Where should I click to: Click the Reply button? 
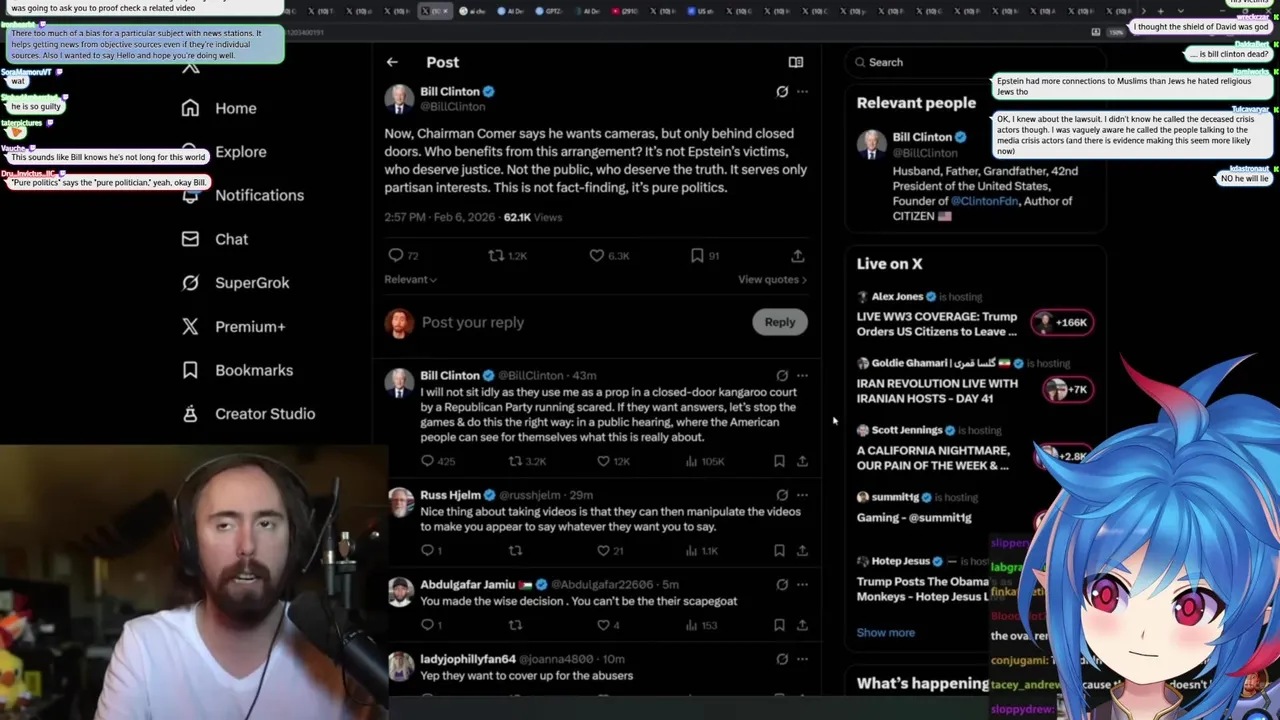click(780, 322)
